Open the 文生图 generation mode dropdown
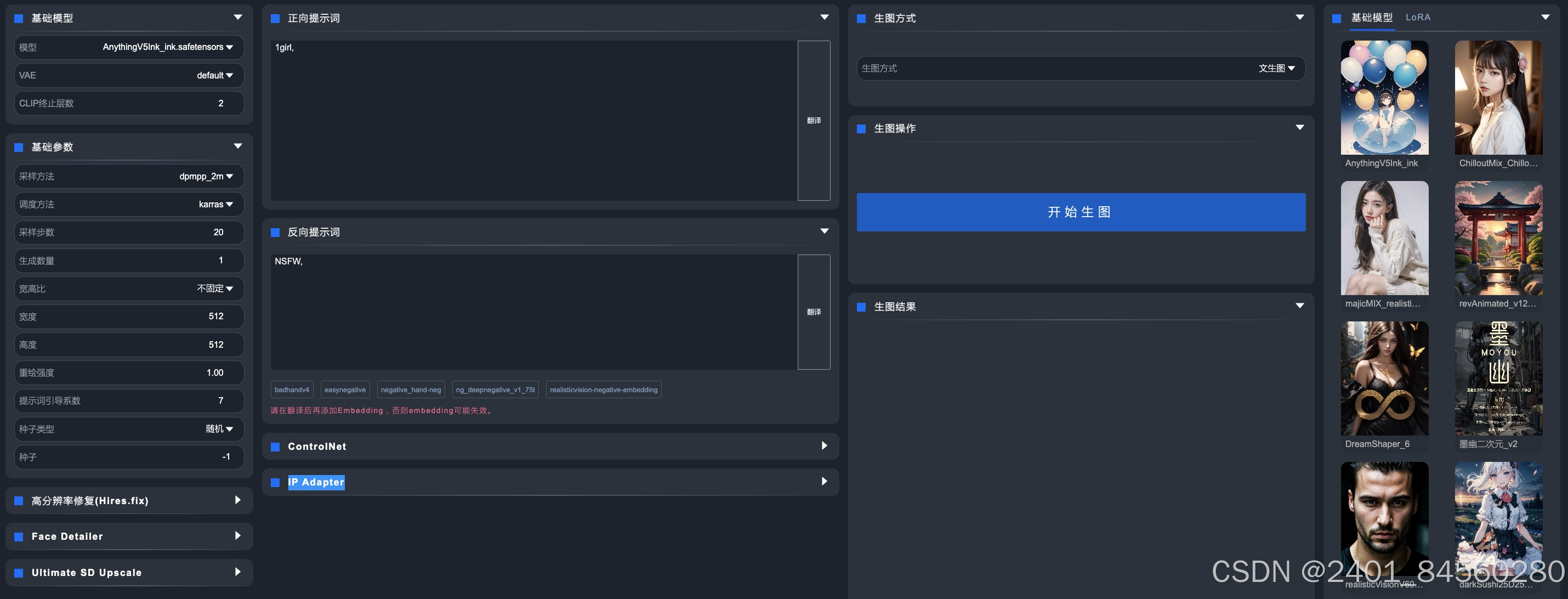The image size is (1568, 599). [1276, 68]
